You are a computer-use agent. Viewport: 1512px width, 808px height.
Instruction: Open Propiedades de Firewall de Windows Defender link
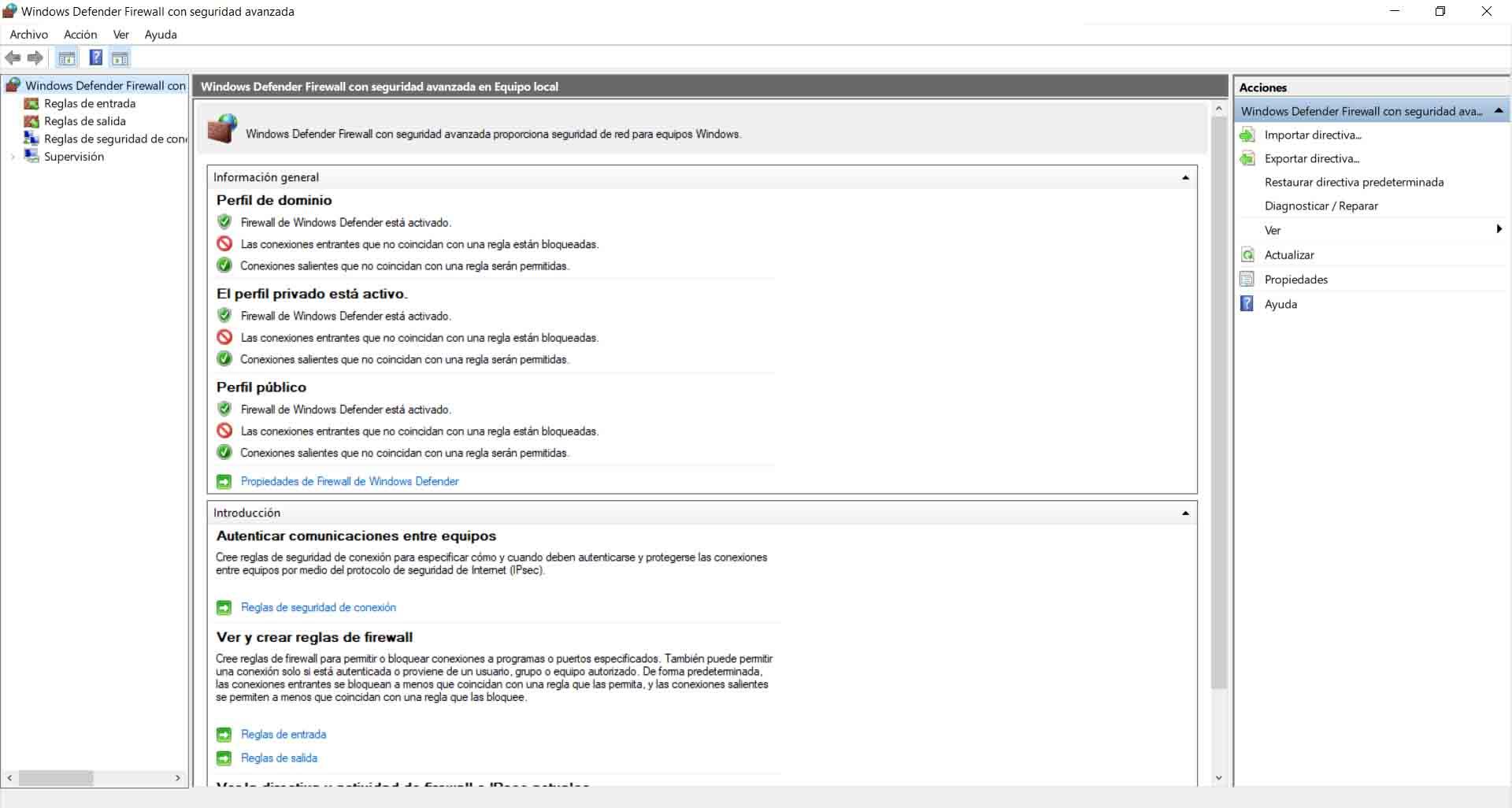[x=350, y=481]
